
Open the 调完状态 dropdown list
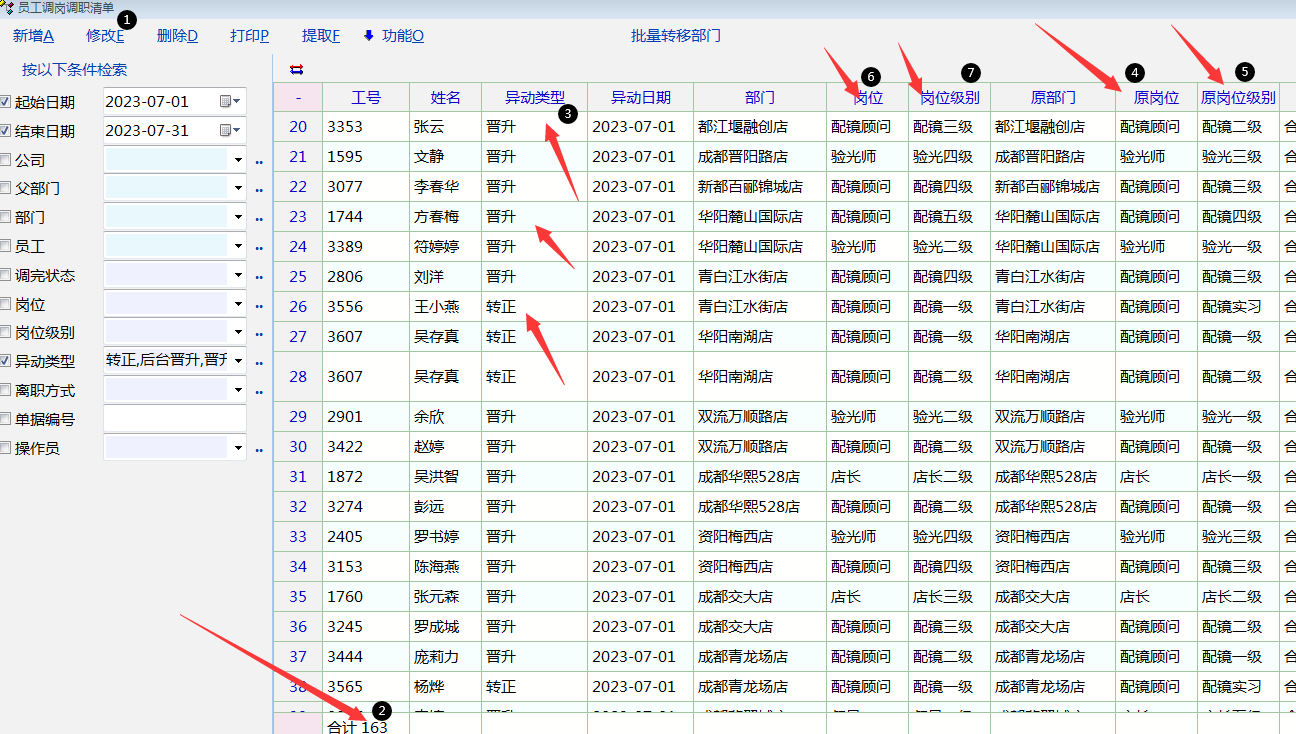click(238, 275)
